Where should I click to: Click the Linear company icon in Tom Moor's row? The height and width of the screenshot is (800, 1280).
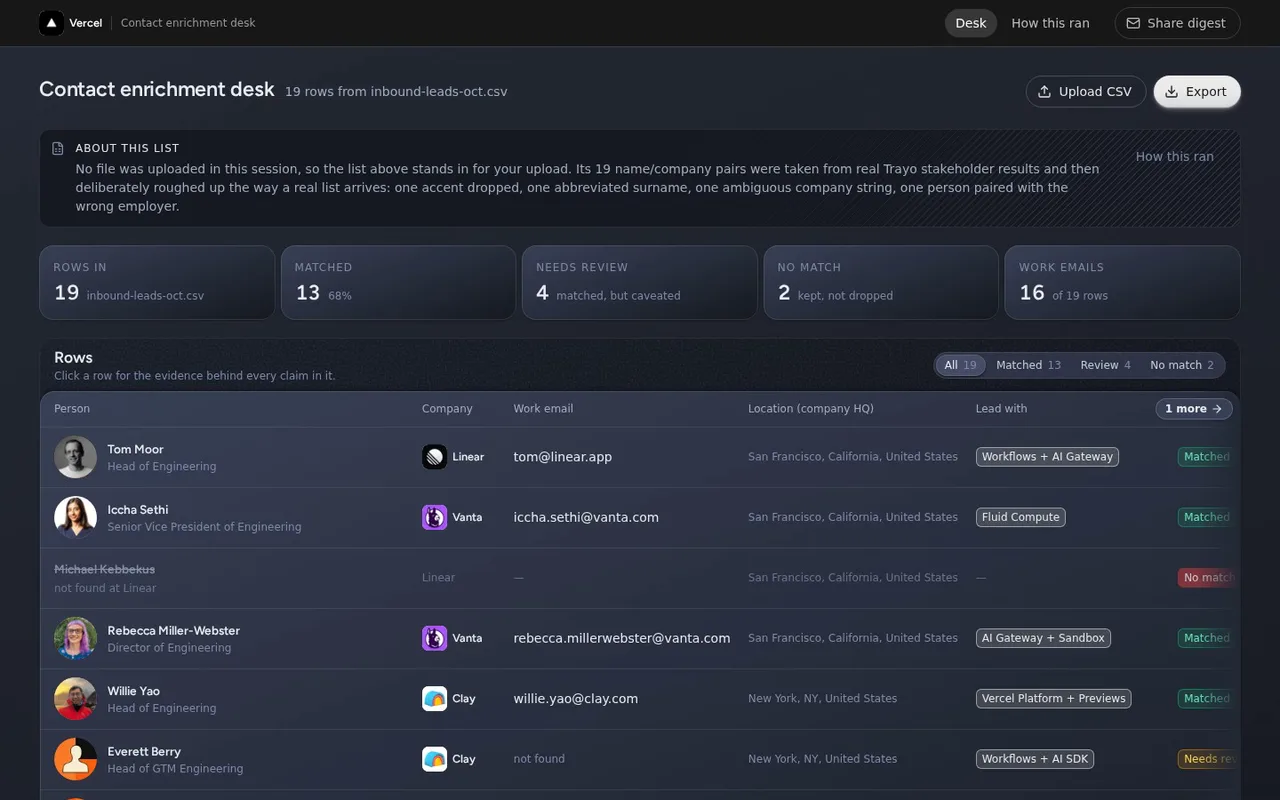click(x=434, y=457)
